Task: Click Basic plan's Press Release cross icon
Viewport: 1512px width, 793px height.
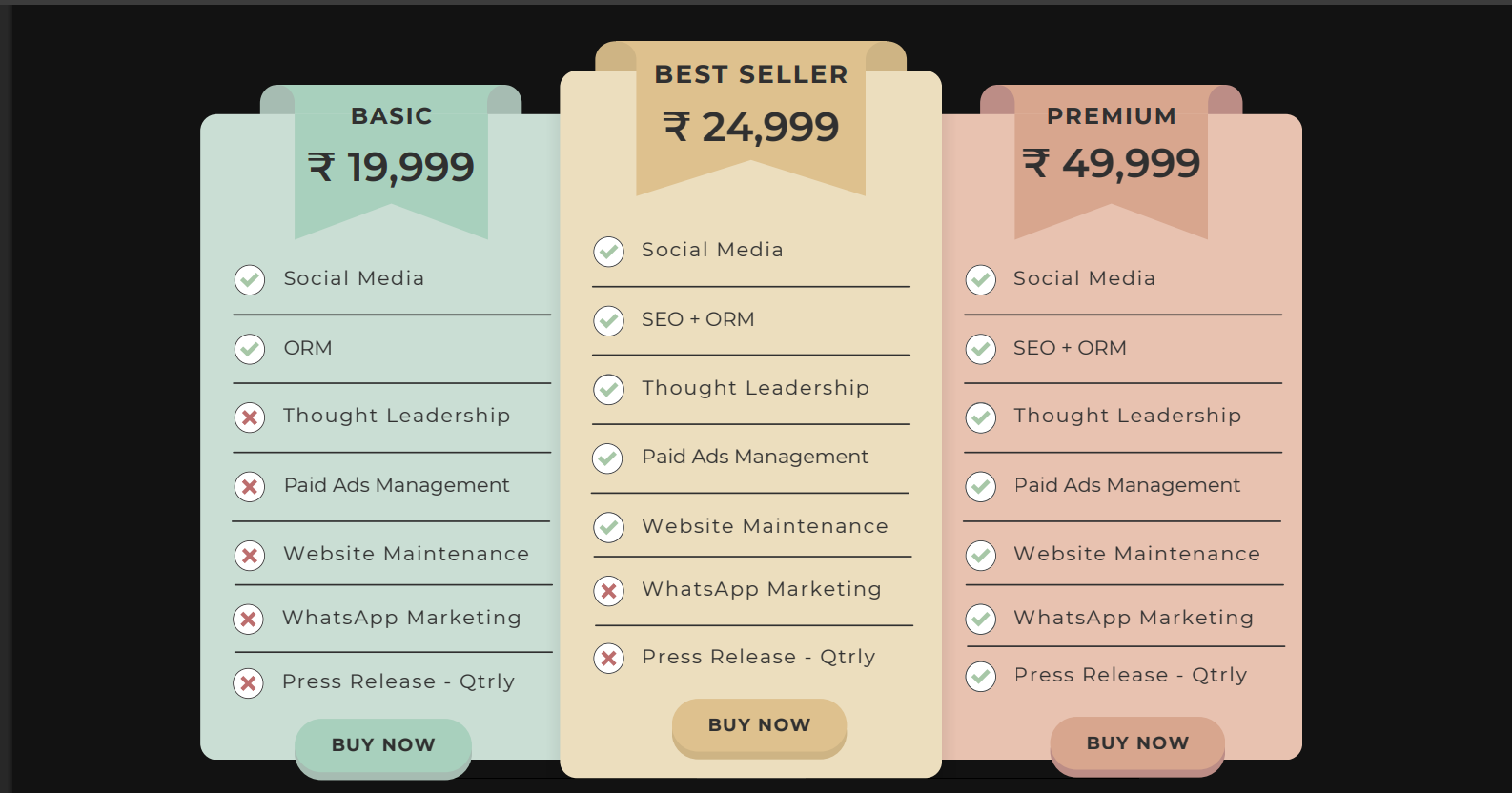Action: click(249, 682)
